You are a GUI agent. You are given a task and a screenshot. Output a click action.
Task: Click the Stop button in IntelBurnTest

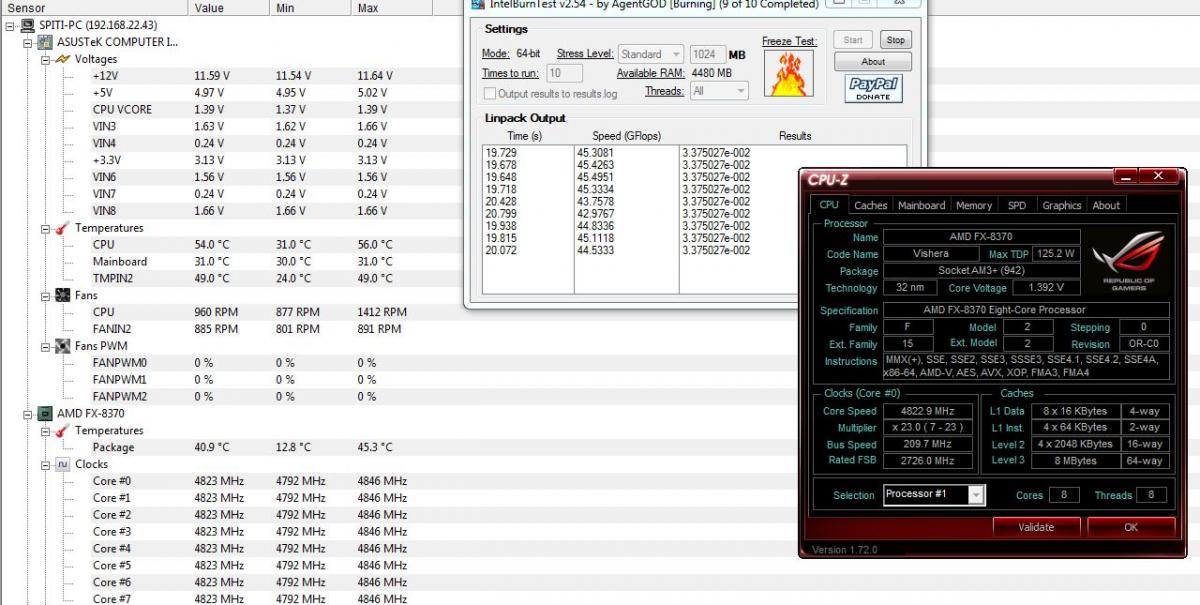[x=895, y=40]
